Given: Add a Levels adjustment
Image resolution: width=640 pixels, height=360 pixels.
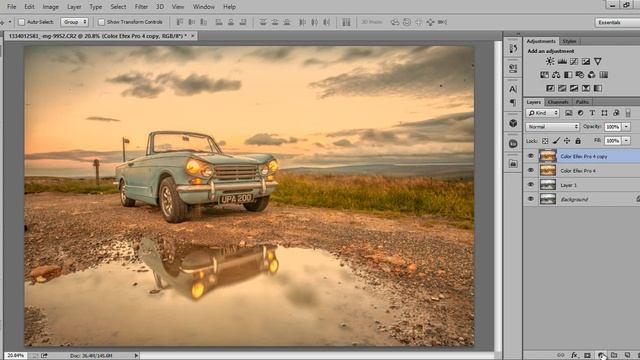Looking at the screenshot, I should (x=562, y=61).
